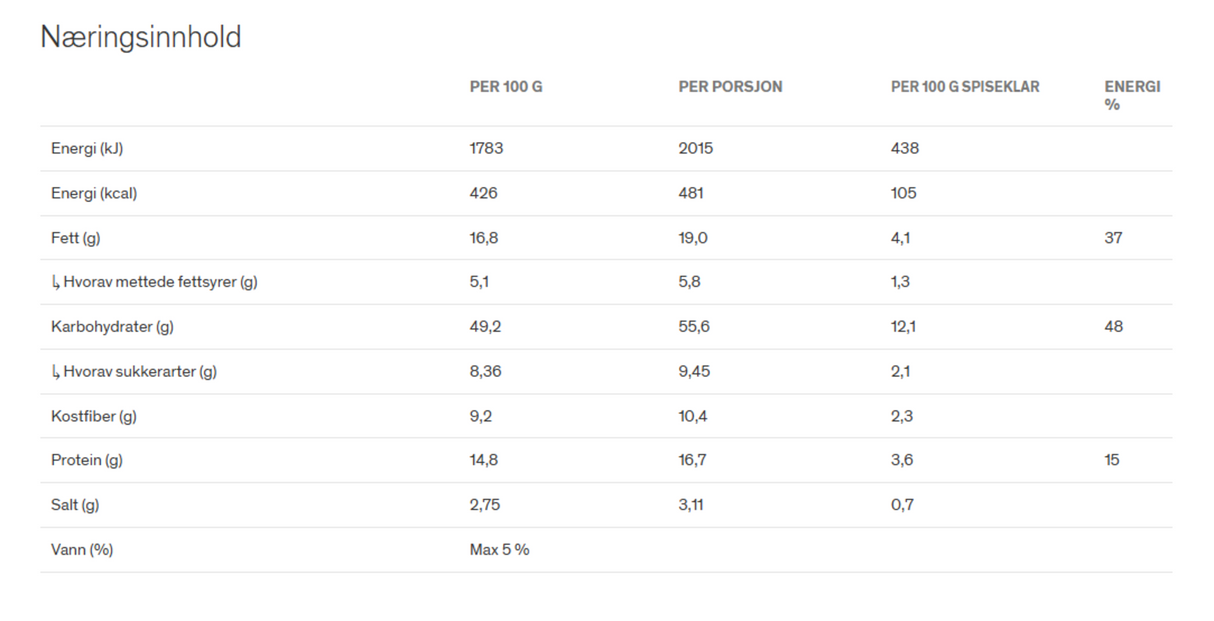This screenshot has width=1214, height=621.
Task: Click the Hvorav mettede fettsyrer arrow icon
Action: 55,282
